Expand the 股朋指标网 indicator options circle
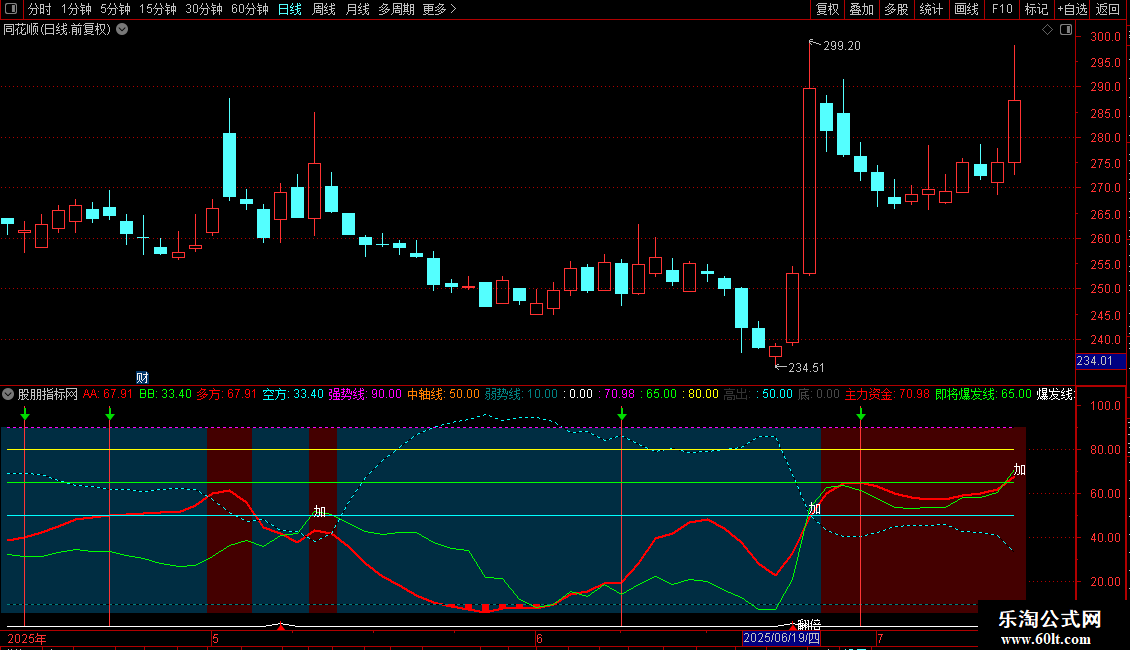Image resolution: width=1130 pixels, height=650 pixels. [x=8, y=394]
